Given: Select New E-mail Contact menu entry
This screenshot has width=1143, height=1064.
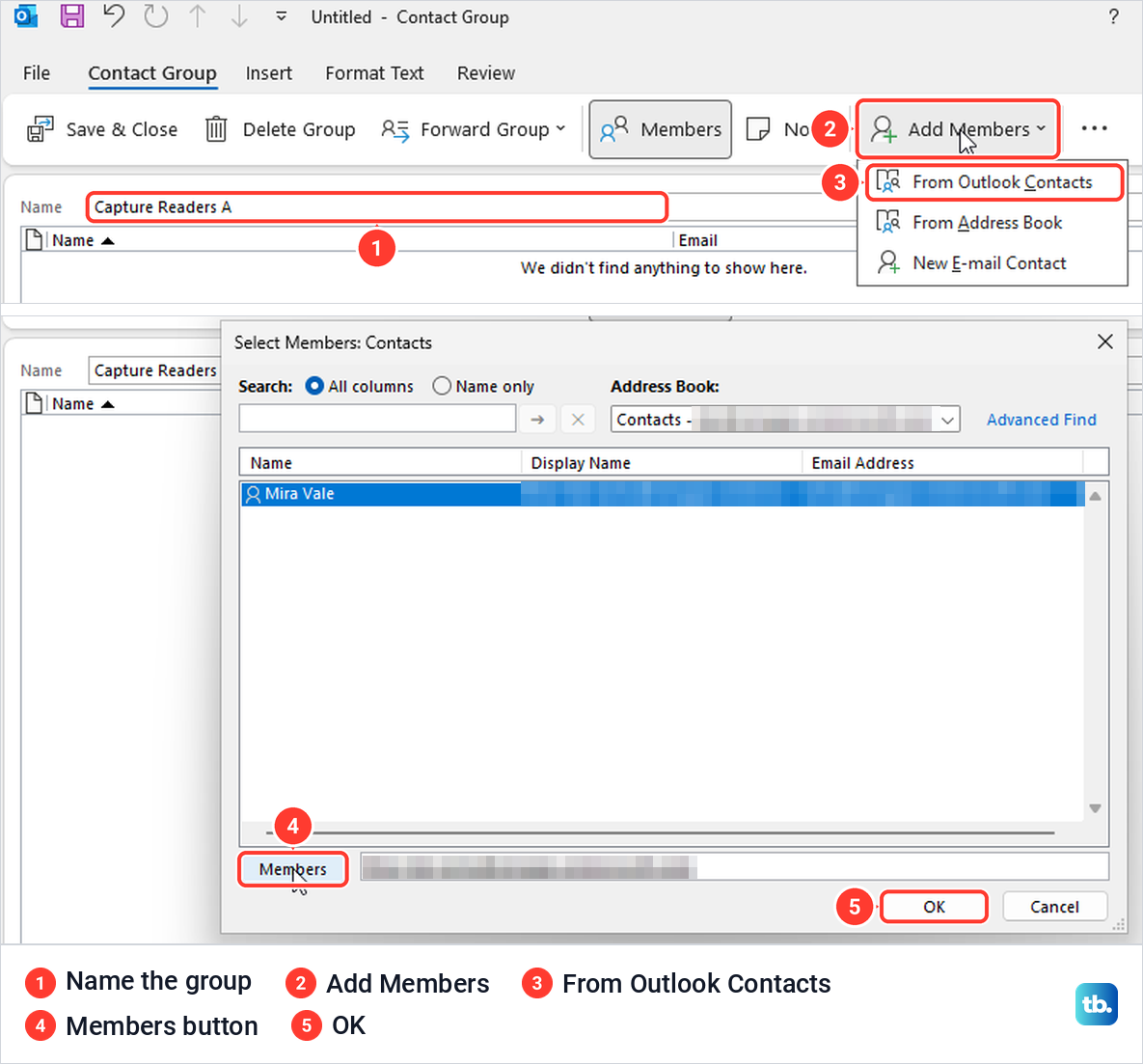Looking at the screenshot, I should coord(993,262).
